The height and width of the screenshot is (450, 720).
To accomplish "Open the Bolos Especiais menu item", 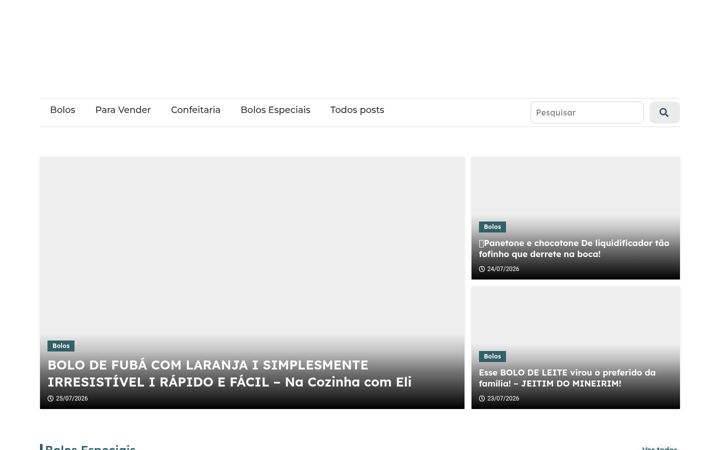I will click(276, 110).
